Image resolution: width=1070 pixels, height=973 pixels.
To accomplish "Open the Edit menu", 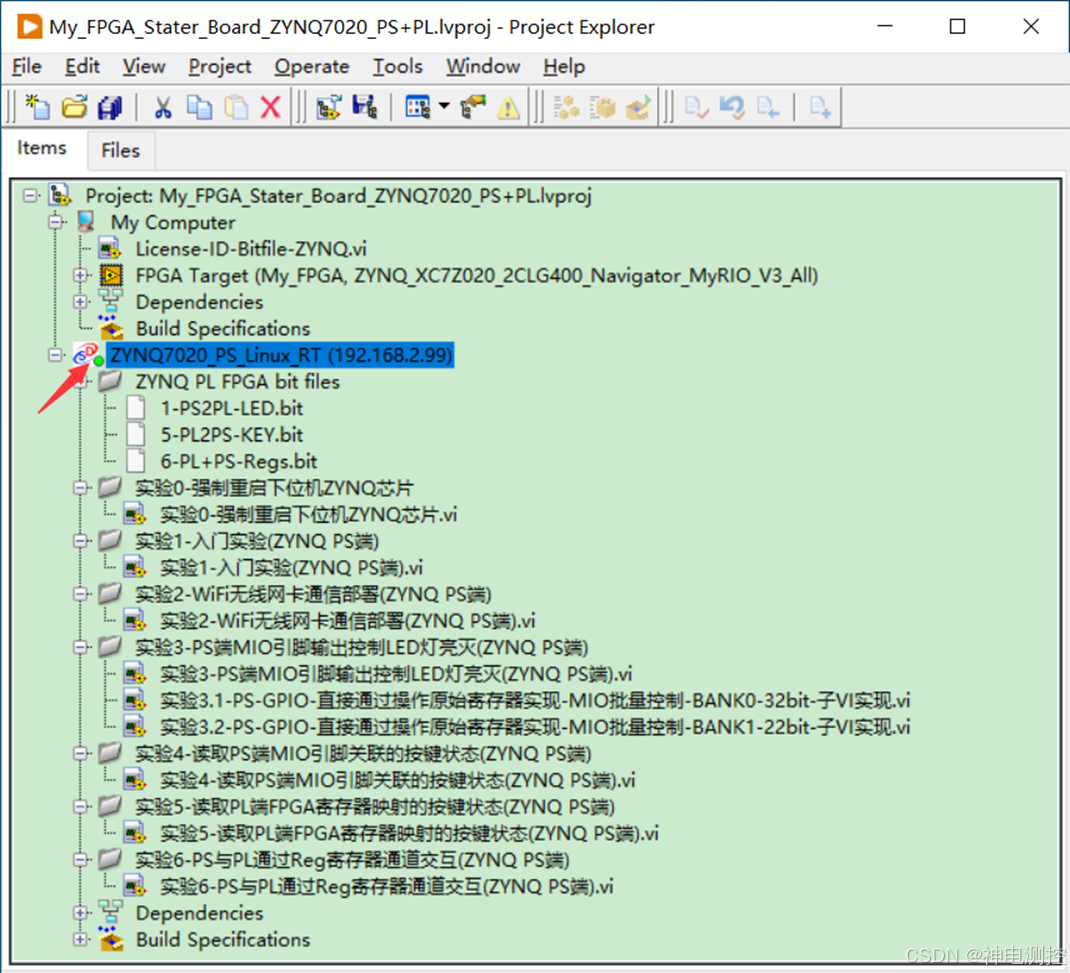I will point(83,66).
